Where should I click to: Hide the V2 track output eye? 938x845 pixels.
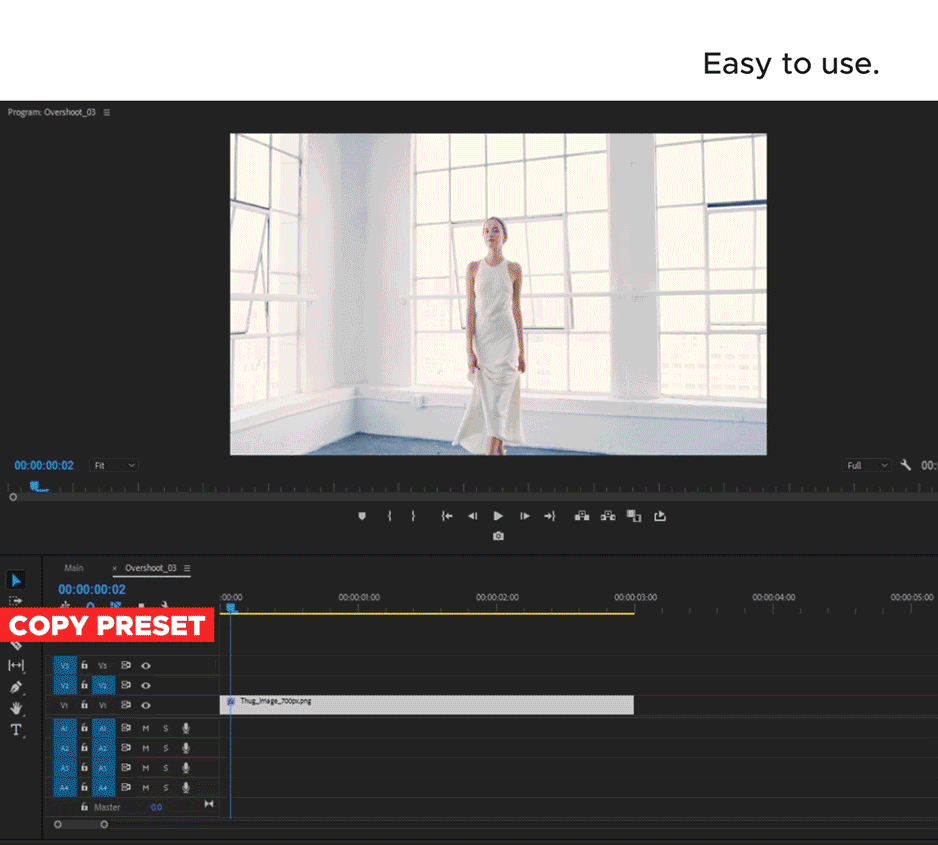tap(146, 685)
